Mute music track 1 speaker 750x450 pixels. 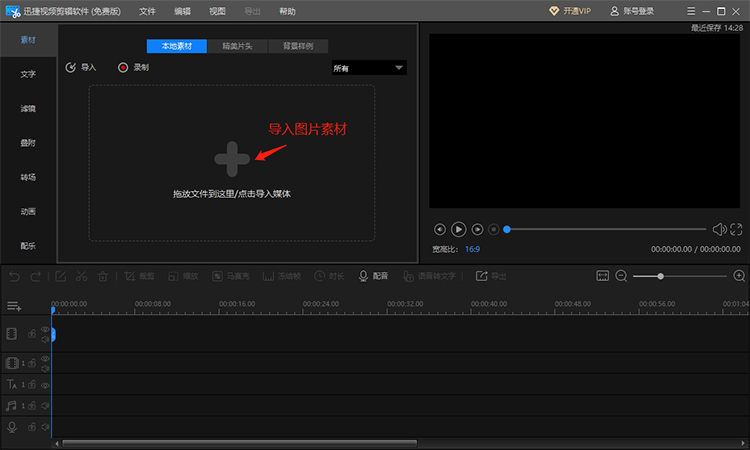coord(45,406)
